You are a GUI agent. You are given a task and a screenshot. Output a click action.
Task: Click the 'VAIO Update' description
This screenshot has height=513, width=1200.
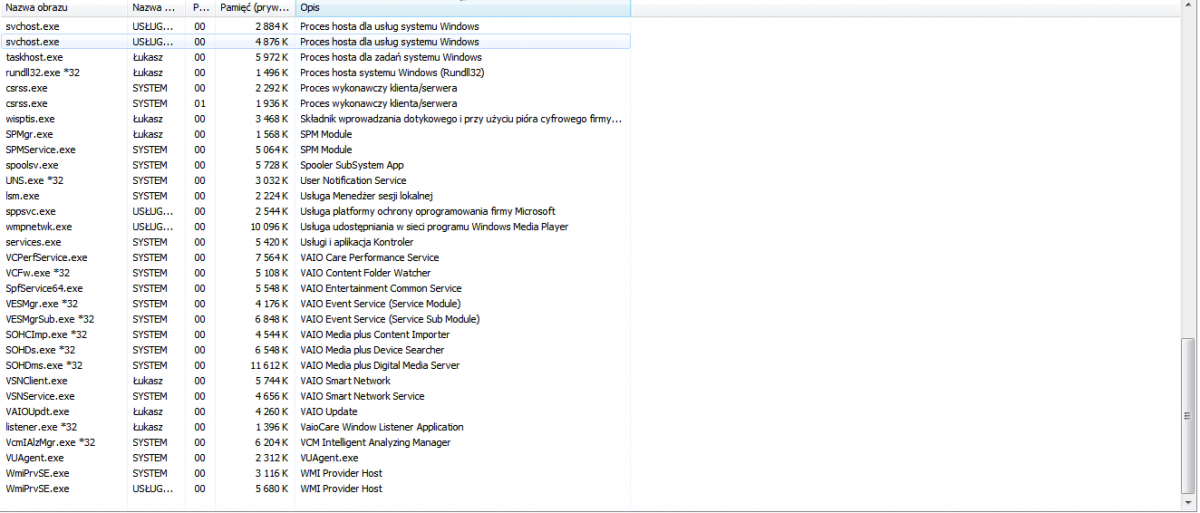point(328,411)
